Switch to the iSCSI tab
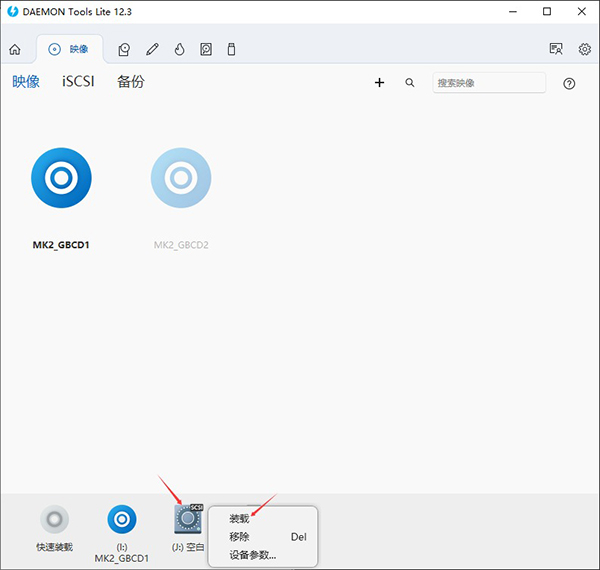The image size is (600, 570). coord(78,82)
